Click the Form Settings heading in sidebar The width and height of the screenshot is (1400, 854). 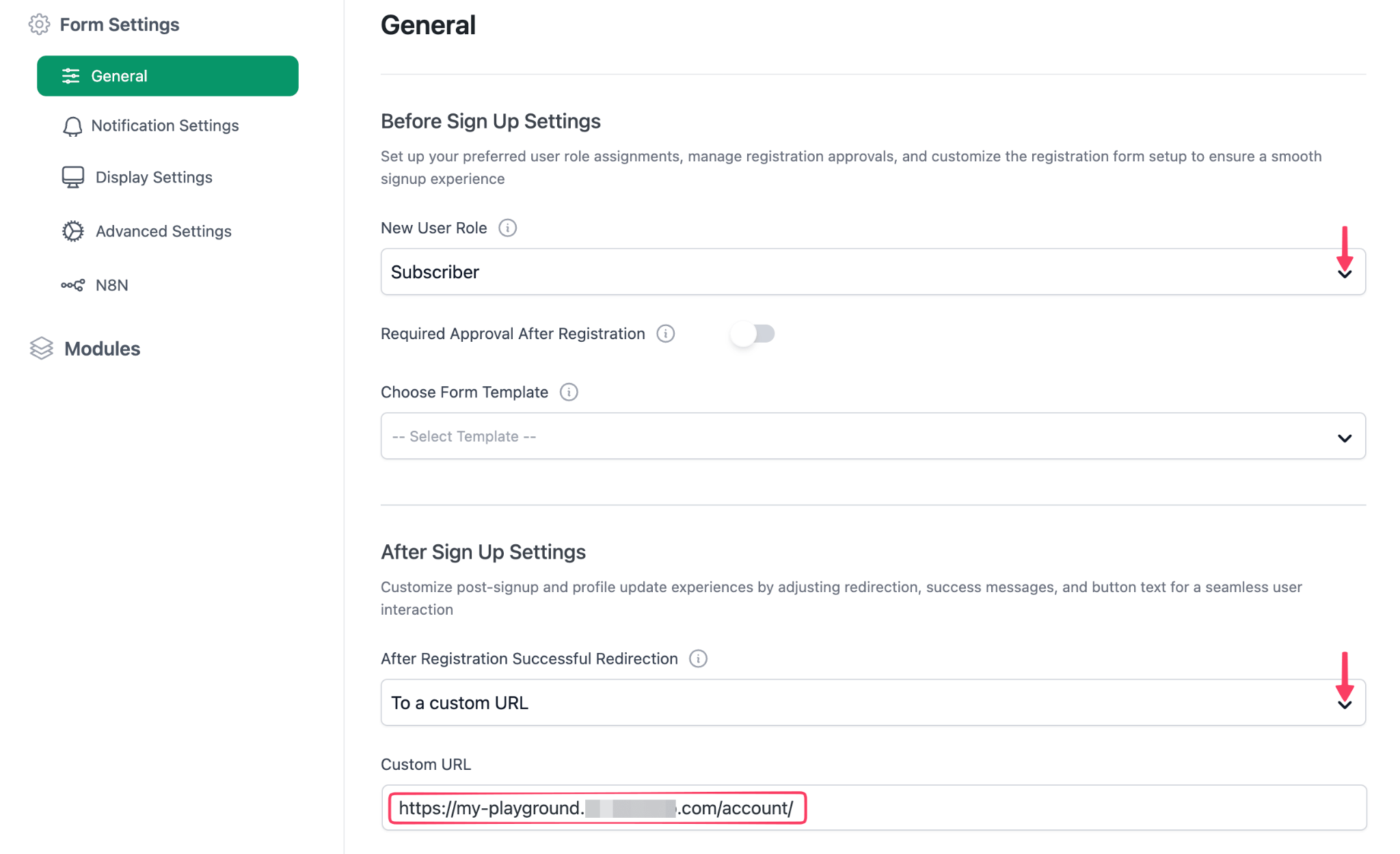tap(120, 25)
